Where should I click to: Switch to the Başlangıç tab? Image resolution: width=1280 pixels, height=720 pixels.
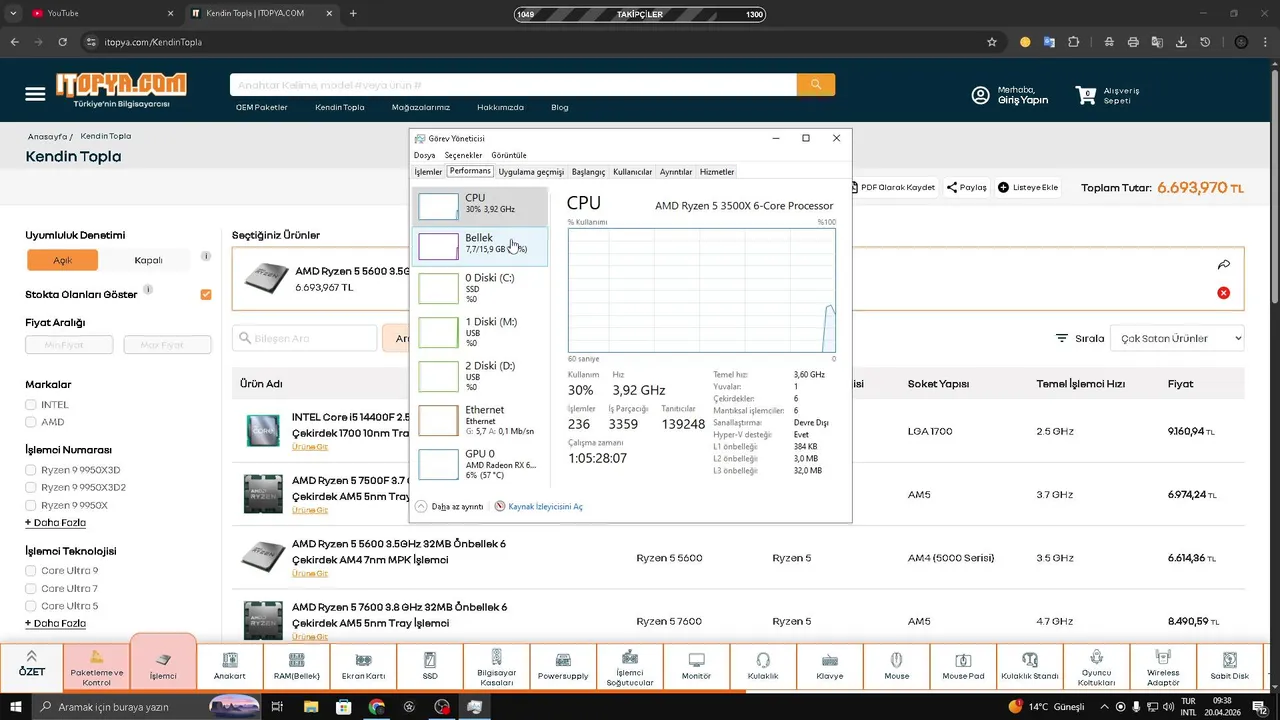pos(588,172)
